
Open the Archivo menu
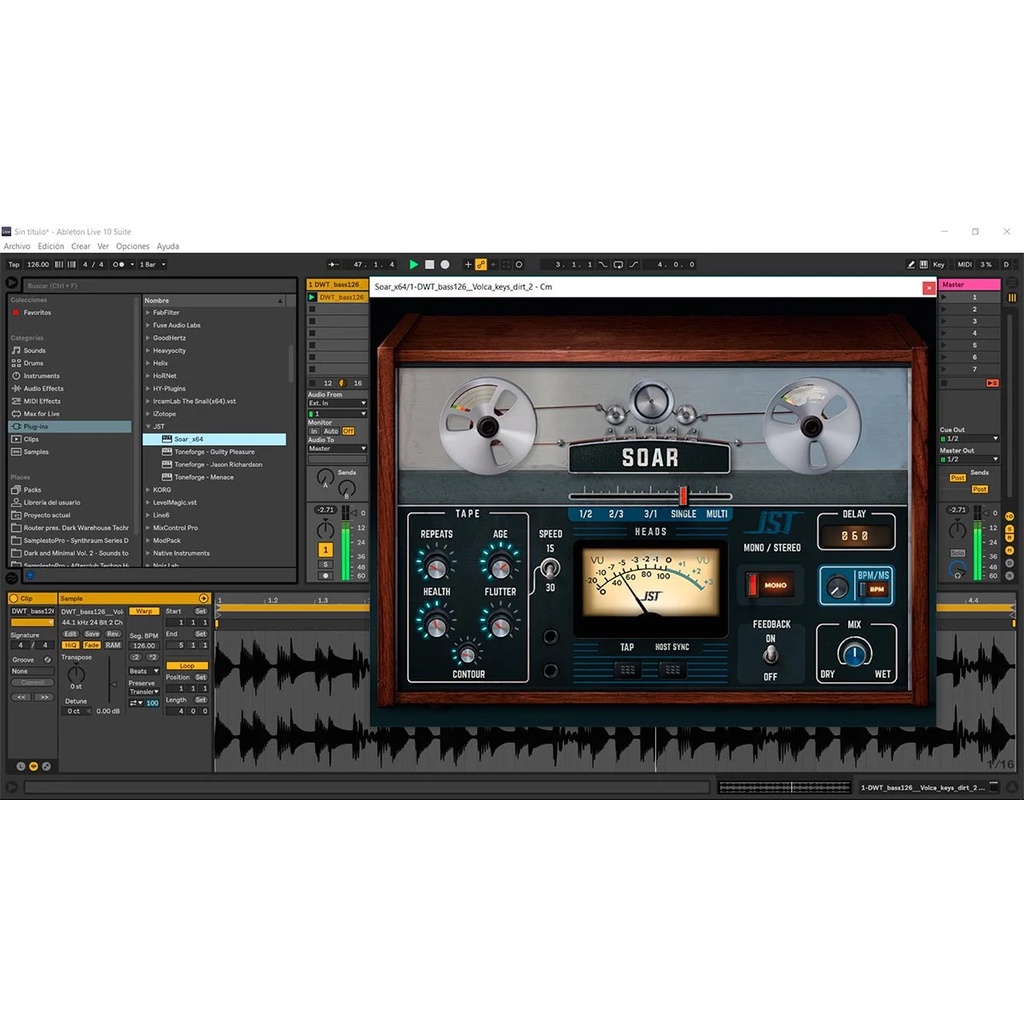(17, 246)
